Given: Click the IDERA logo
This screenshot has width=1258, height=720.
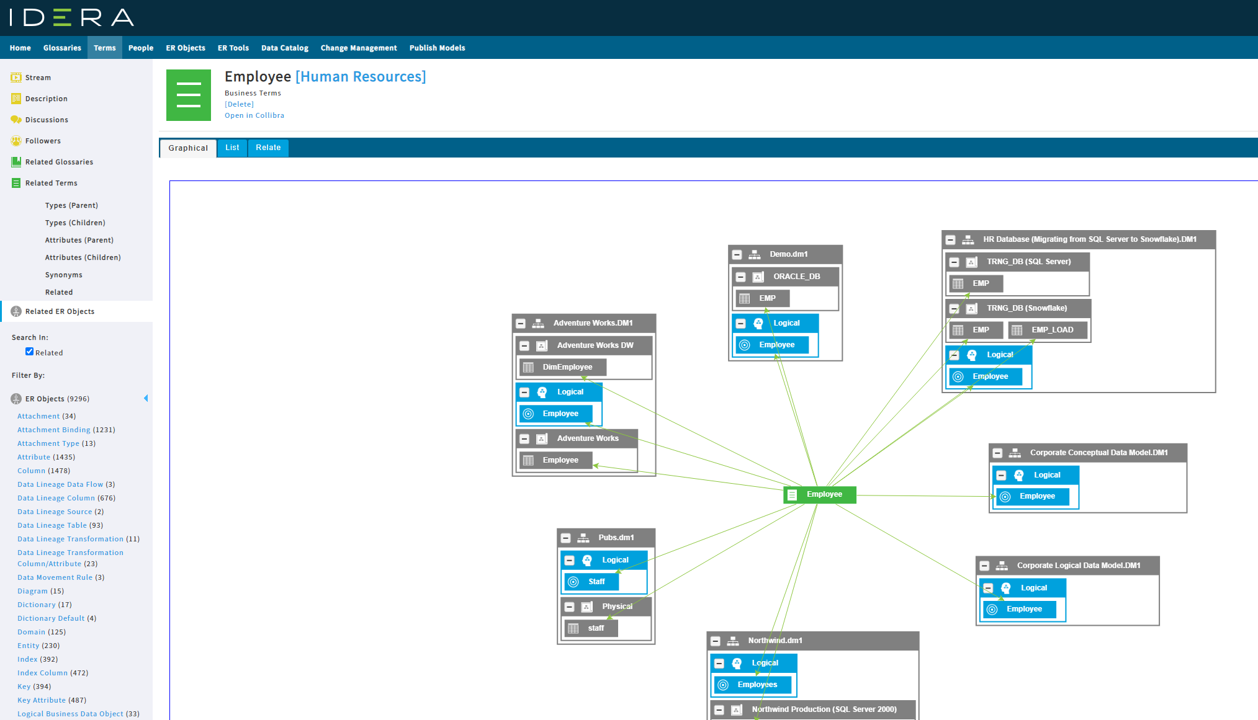Looking at the screenshot, I should click(x=72, y=17).
